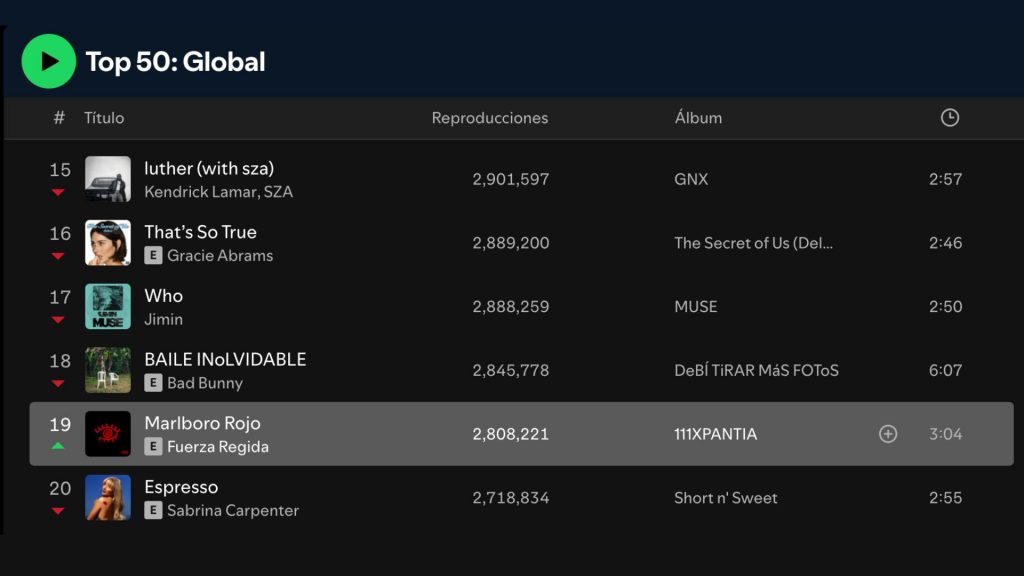Click Marlboro Rojo cover thumbnail
This screenshot has height=576, width=1024.
point(108,434)
